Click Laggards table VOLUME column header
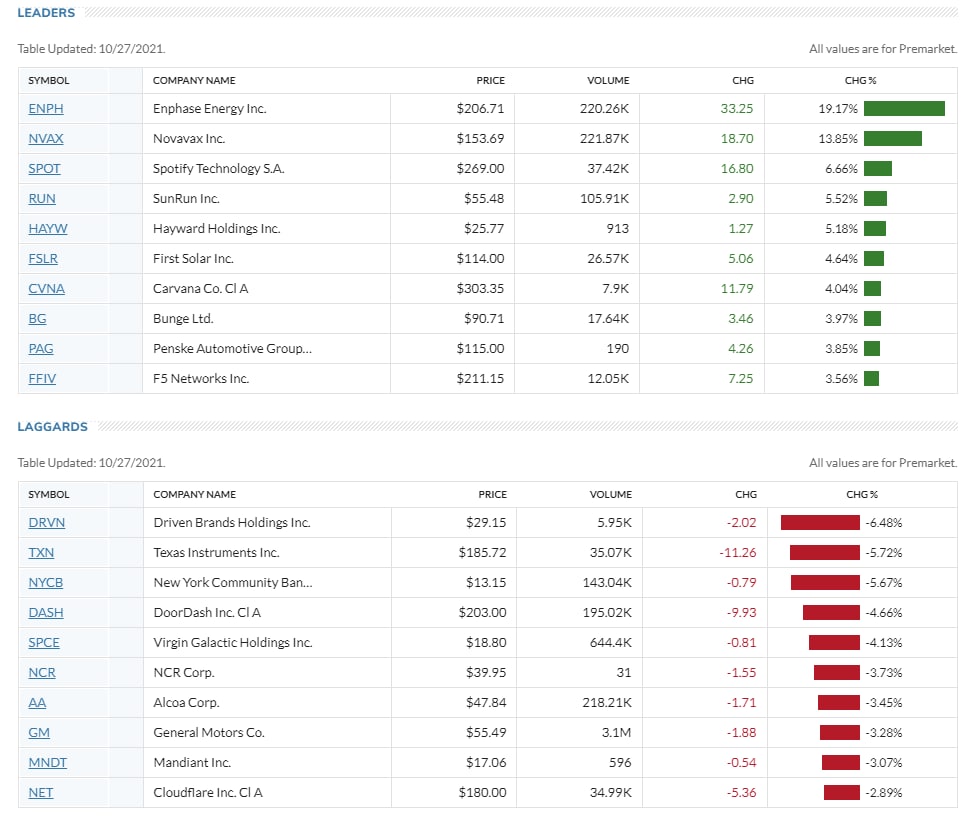Viewport: 976px width, 818px height. click(x=611, y=494)
